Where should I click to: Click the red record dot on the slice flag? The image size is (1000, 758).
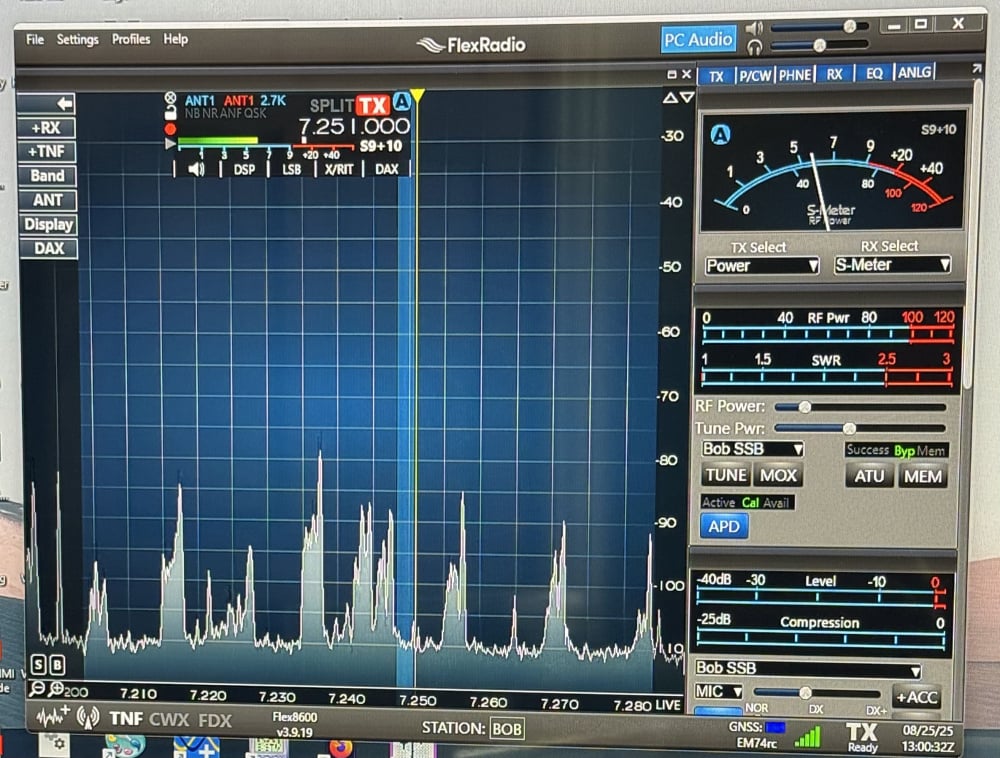point(170,129)
